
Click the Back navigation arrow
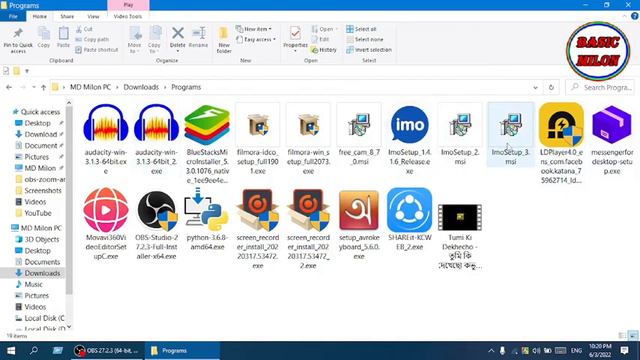pos(9,87)
